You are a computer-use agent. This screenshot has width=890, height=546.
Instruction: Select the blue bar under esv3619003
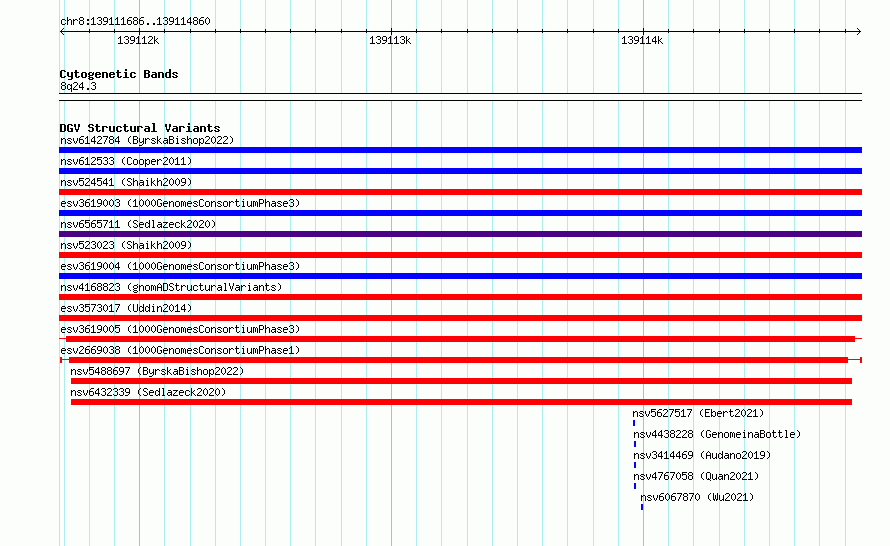pos(460,213)
